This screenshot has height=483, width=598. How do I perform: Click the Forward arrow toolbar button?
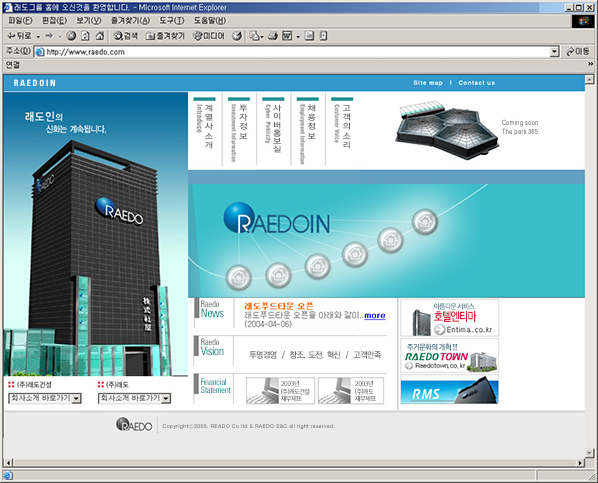coord(49,36)
